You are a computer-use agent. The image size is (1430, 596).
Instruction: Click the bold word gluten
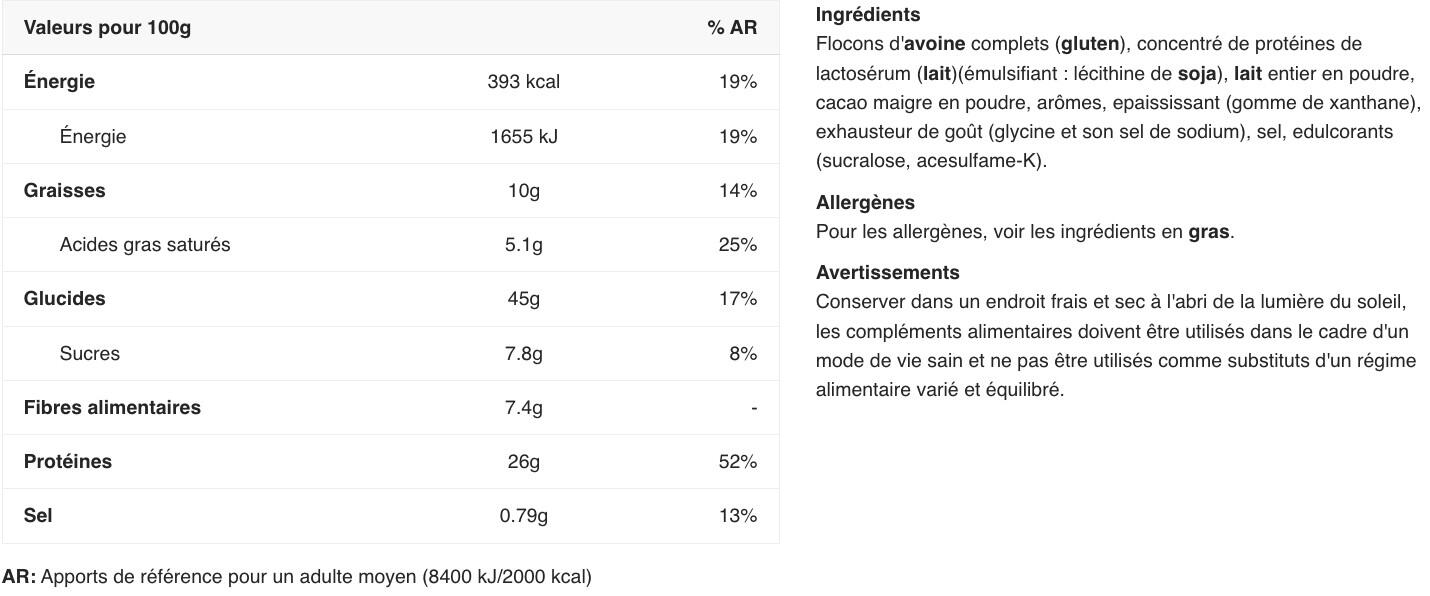point(1090,43)
